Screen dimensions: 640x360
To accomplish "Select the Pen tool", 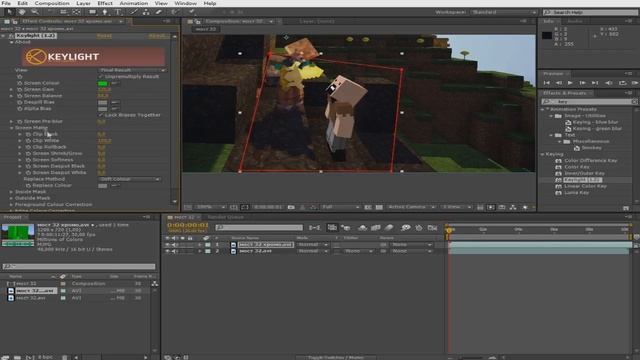I will point(104,12).
